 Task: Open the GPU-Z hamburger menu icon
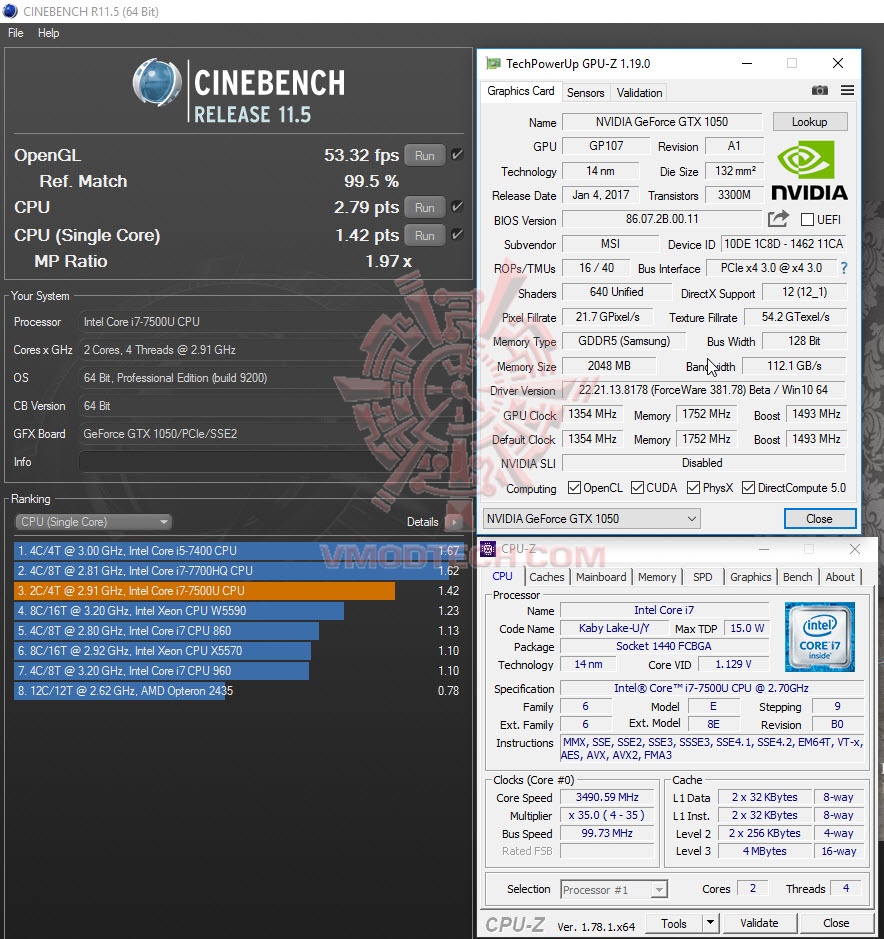(847, 90)
